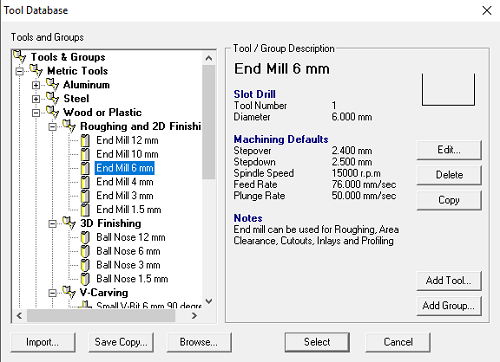
Task: Collapse the 3D Finishing node
Action: click(x=52, y=224)
